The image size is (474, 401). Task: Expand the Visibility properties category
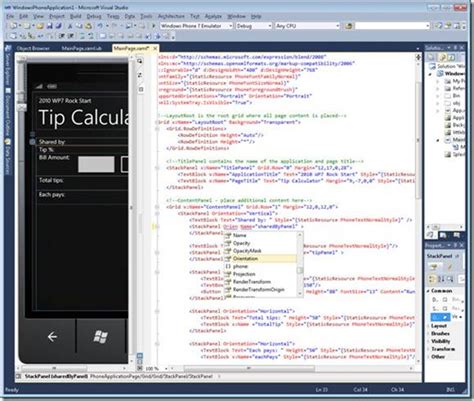click(x=428, y=341)
